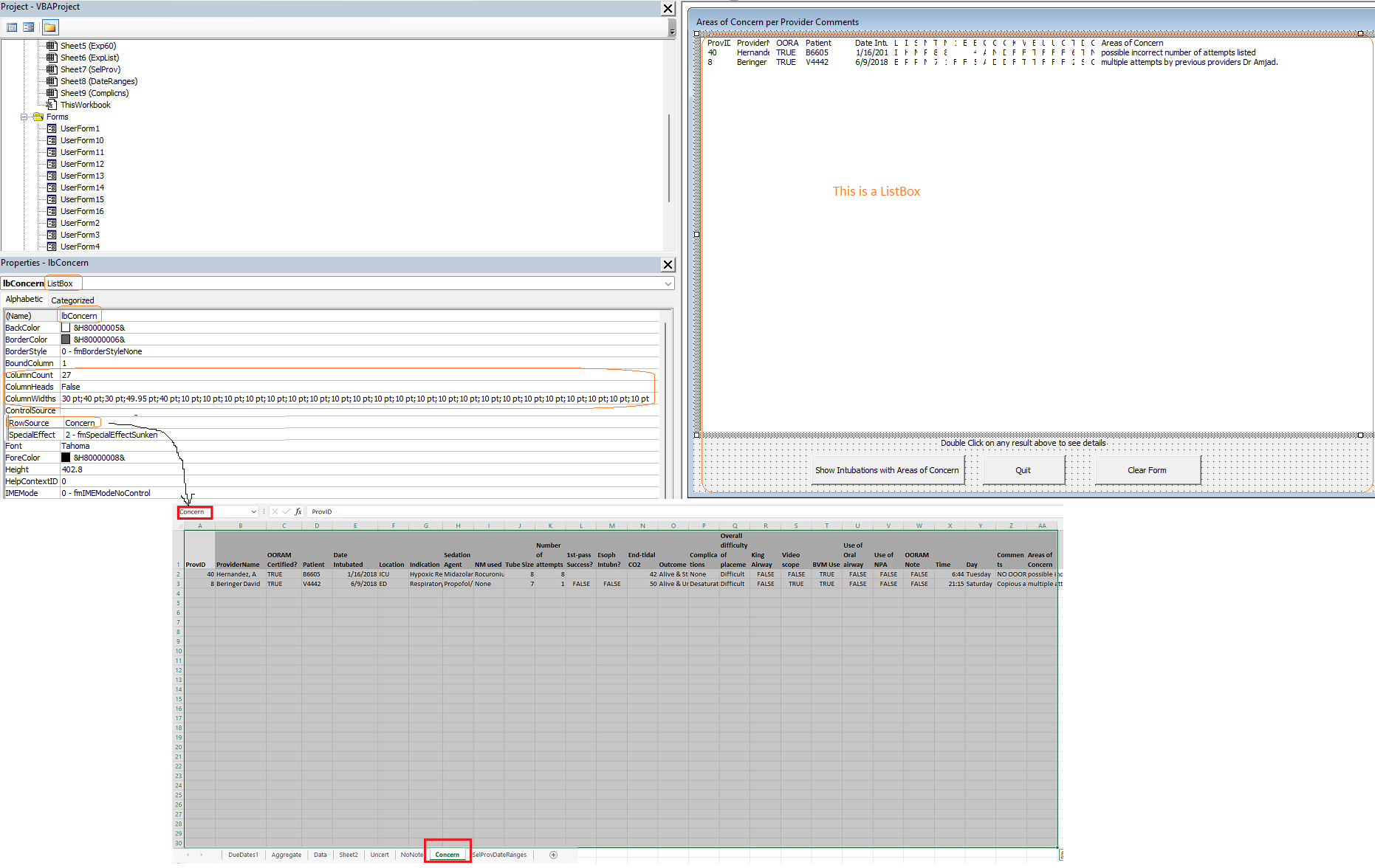
Task: Close the Properties - lbConcern pane
Action: pos(668,264)
